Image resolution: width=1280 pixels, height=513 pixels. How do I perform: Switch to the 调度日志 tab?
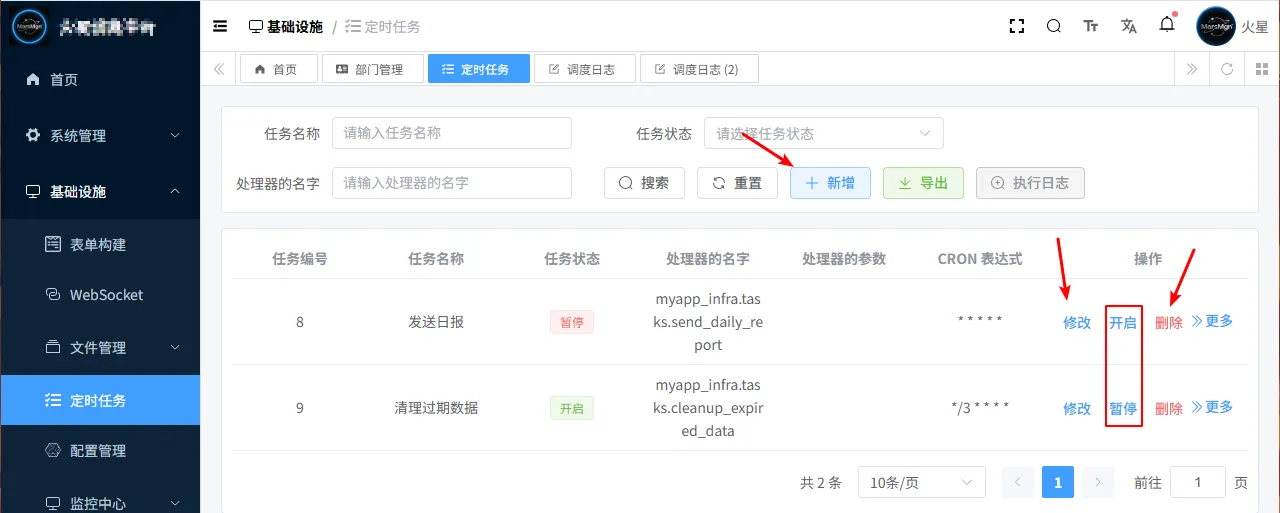584,69
